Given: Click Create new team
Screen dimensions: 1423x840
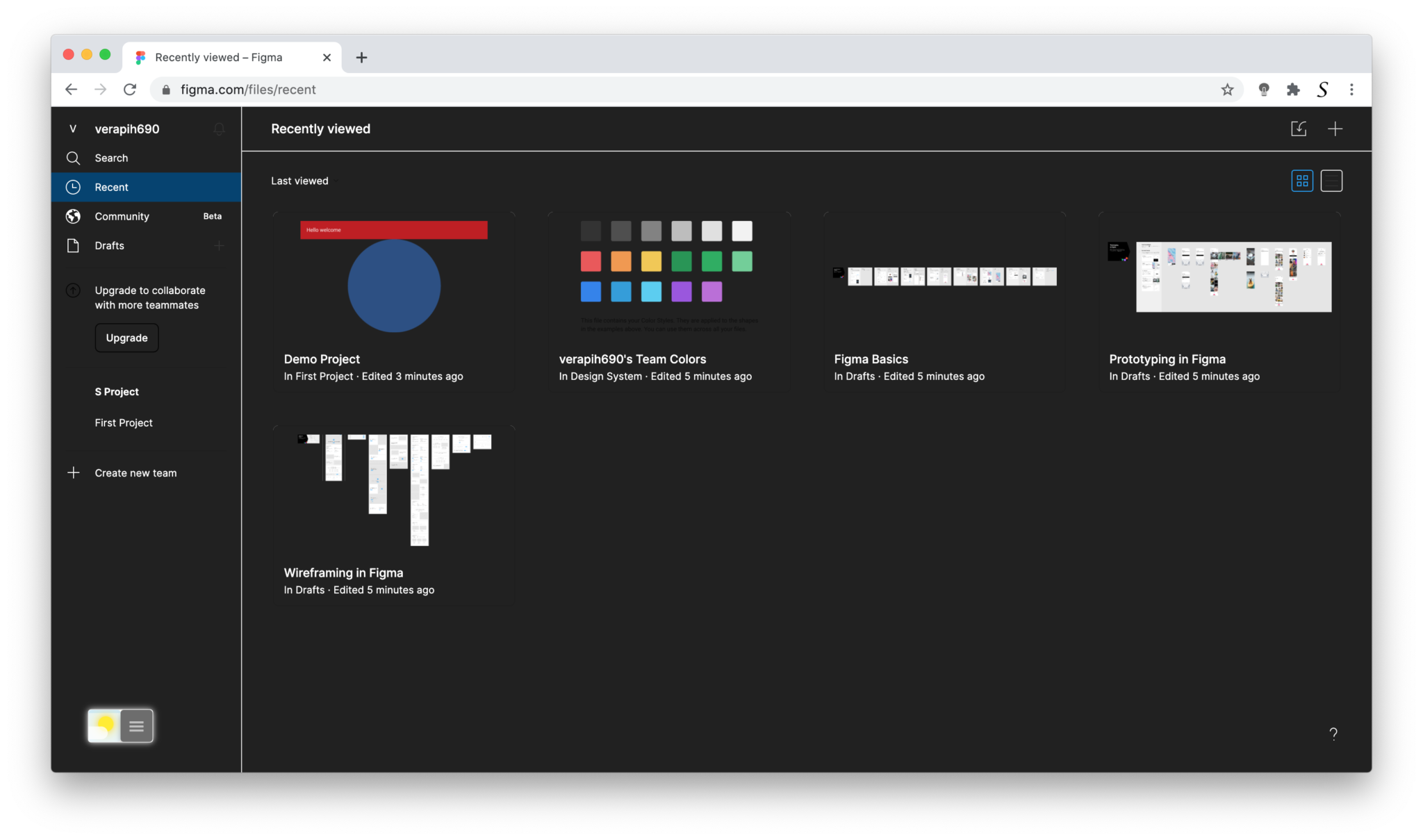Looking at the screenshot, I should click(135, 472).
